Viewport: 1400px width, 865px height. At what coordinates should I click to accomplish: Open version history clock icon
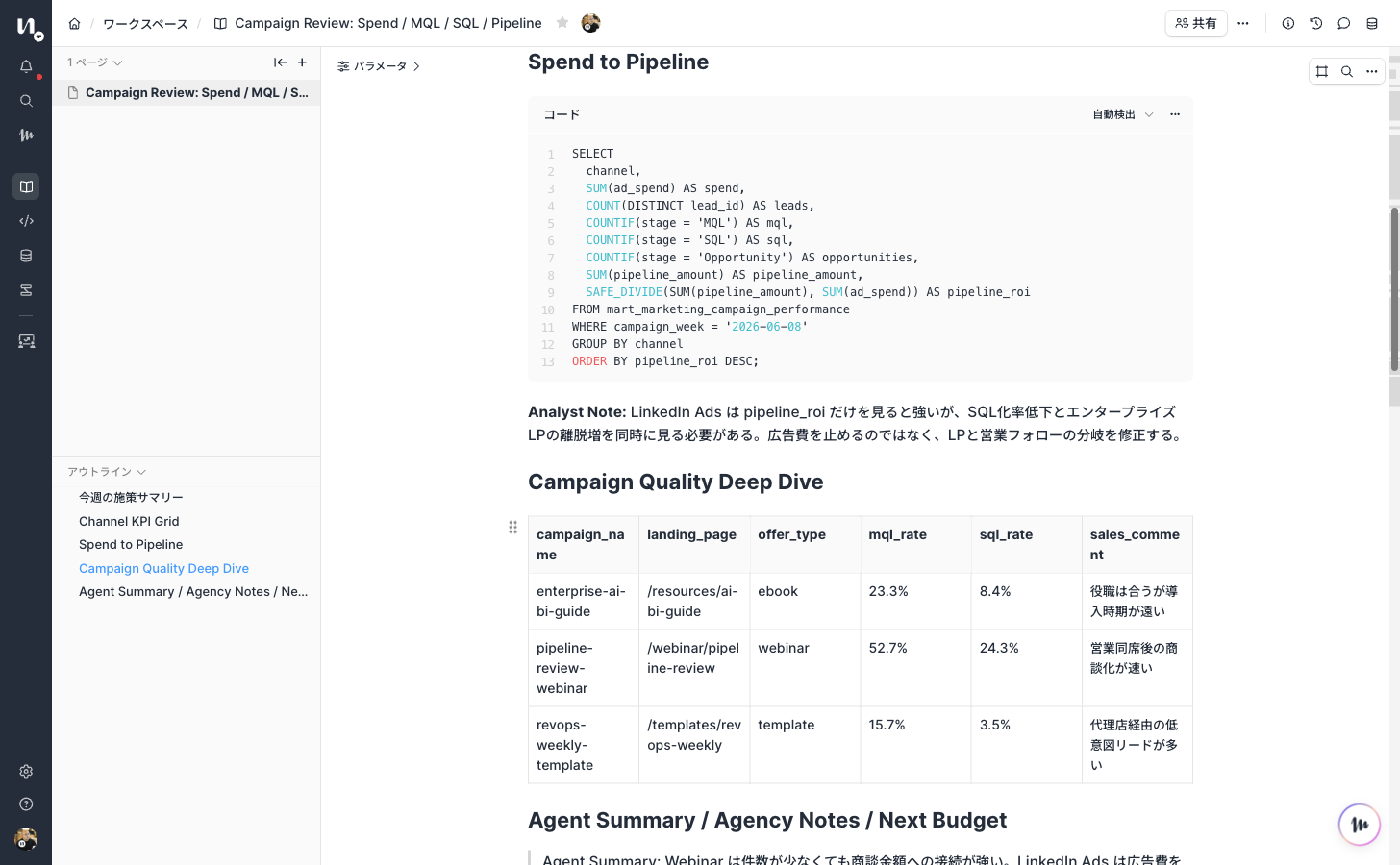[x=1316, y=23]
